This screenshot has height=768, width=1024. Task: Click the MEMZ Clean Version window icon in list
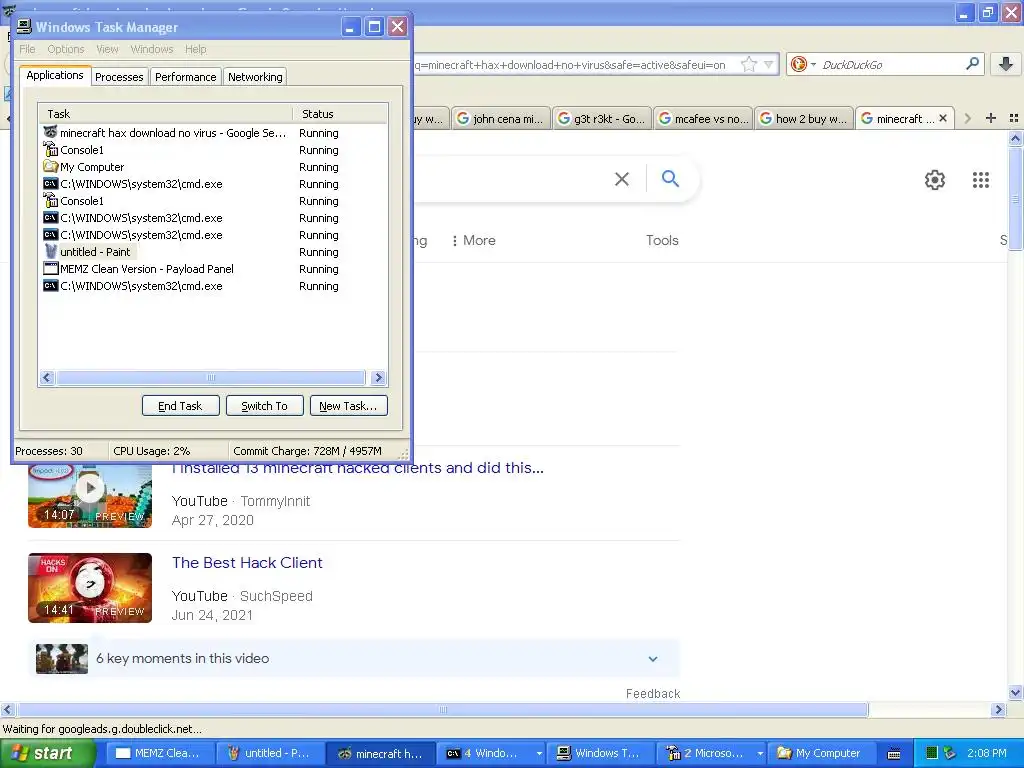pyautogui.click(x=50, y=268)
